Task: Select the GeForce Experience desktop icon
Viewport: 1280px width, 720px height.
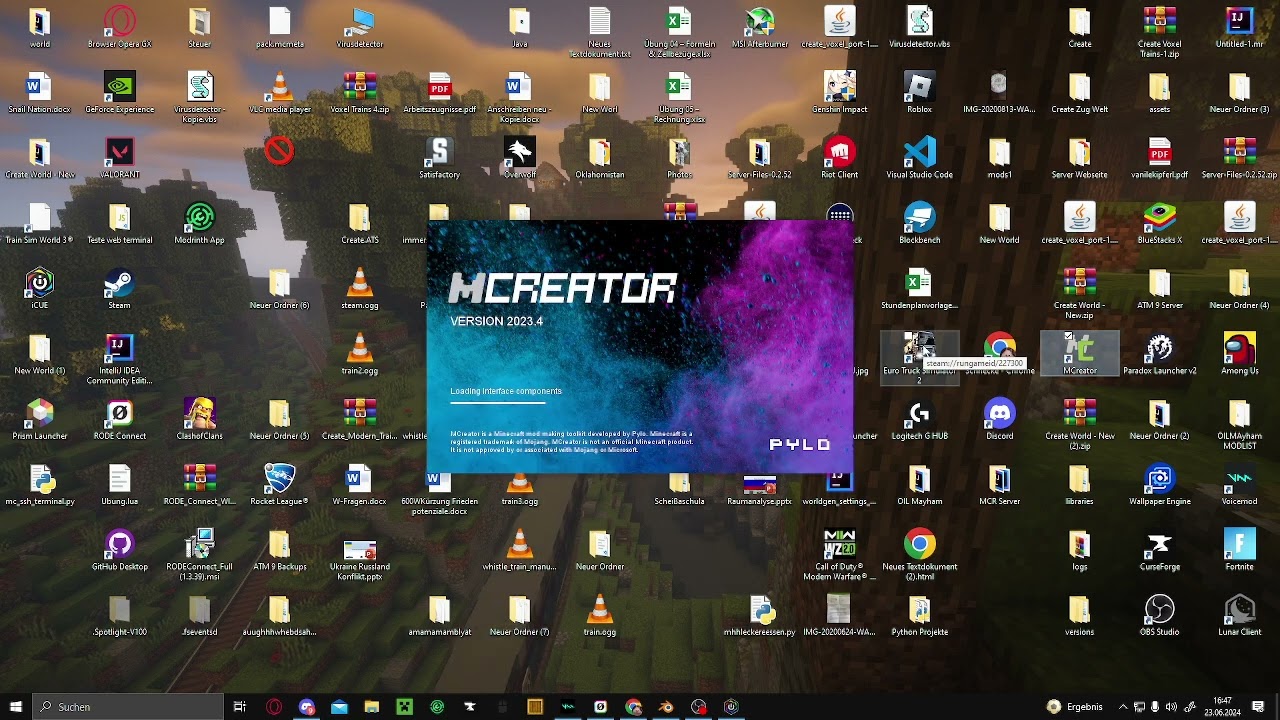Action: point(119,93)
